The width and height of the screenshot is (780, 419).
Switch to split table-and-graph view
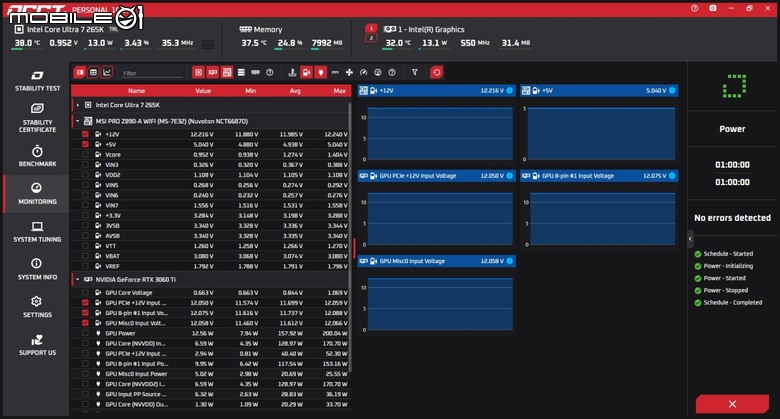tap(80, 73)
